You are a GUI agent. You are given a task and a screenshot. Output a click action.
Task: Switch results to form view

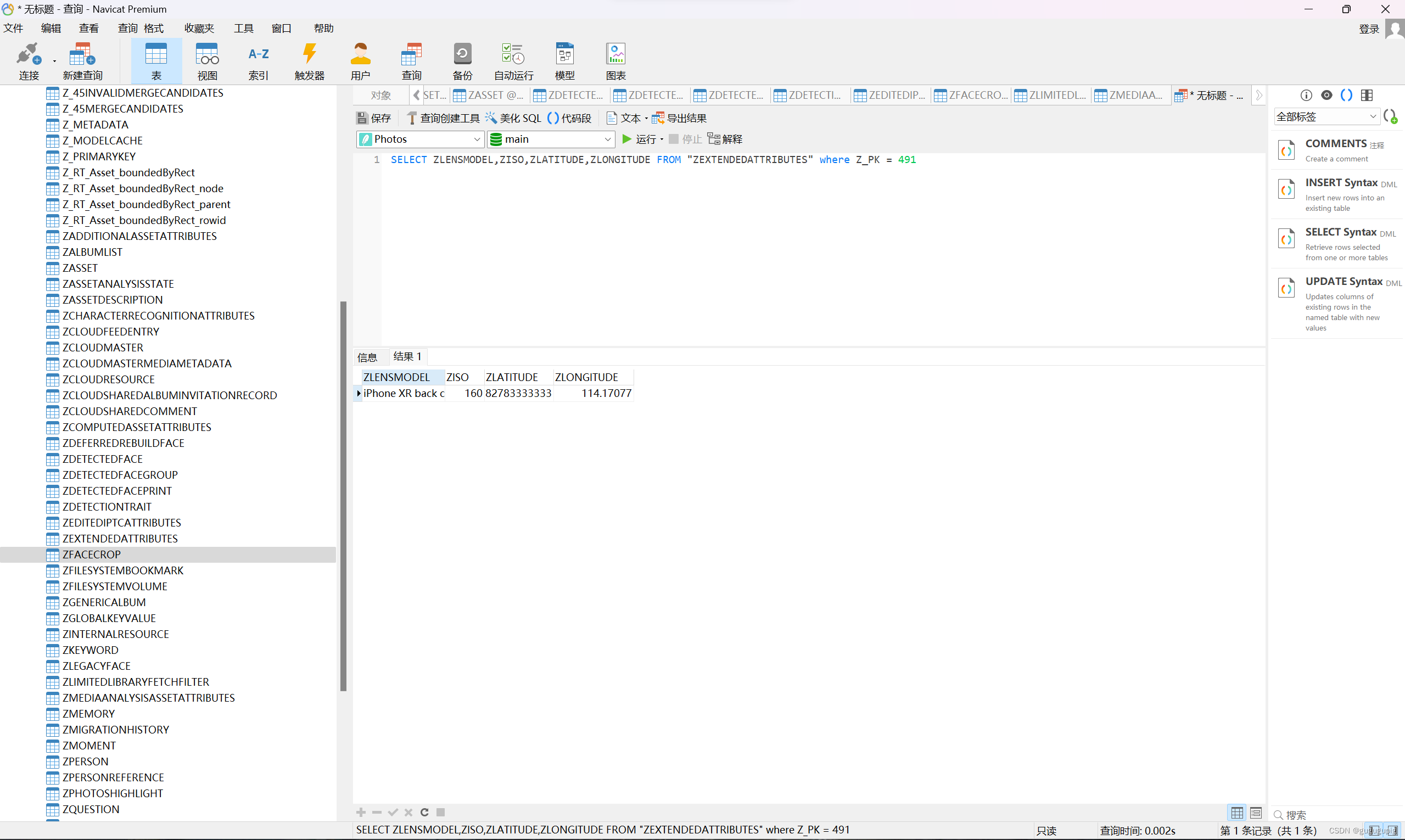pyautogui.click(x=1256, y=813)
